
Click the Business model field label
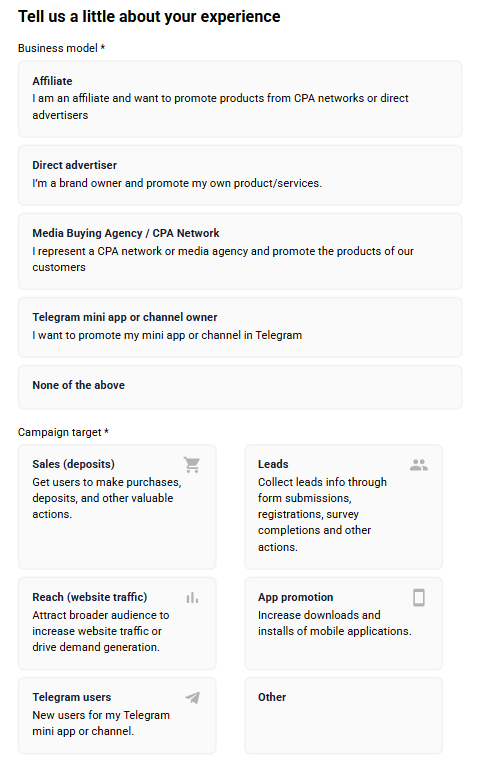pyautogui.click(x=61, y=48)
